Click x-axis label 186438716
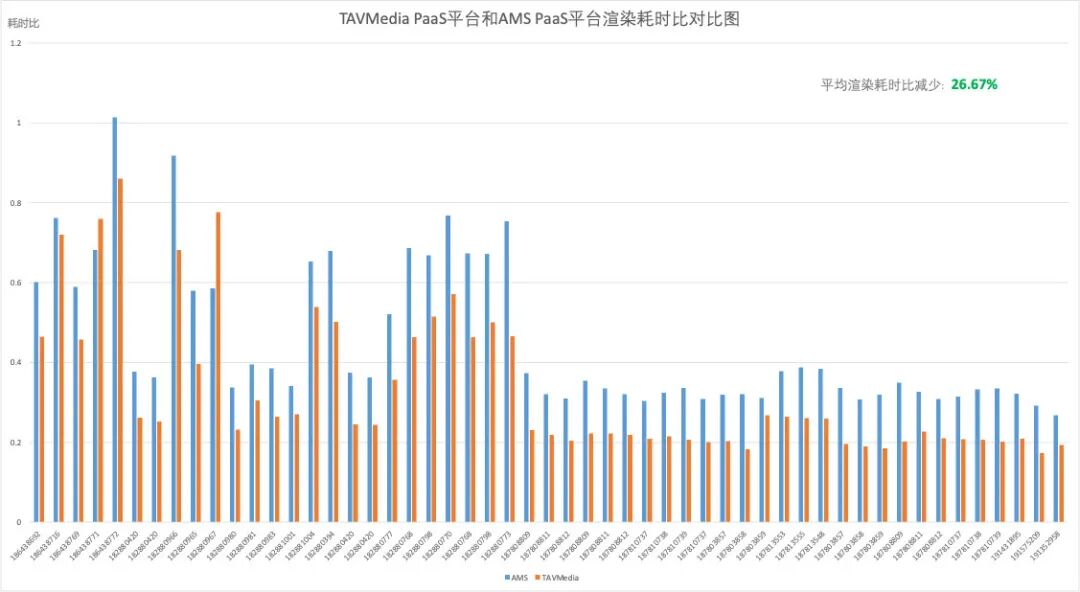The height and width of the screenshot is (592, 1080). click(x=45, y=544)
